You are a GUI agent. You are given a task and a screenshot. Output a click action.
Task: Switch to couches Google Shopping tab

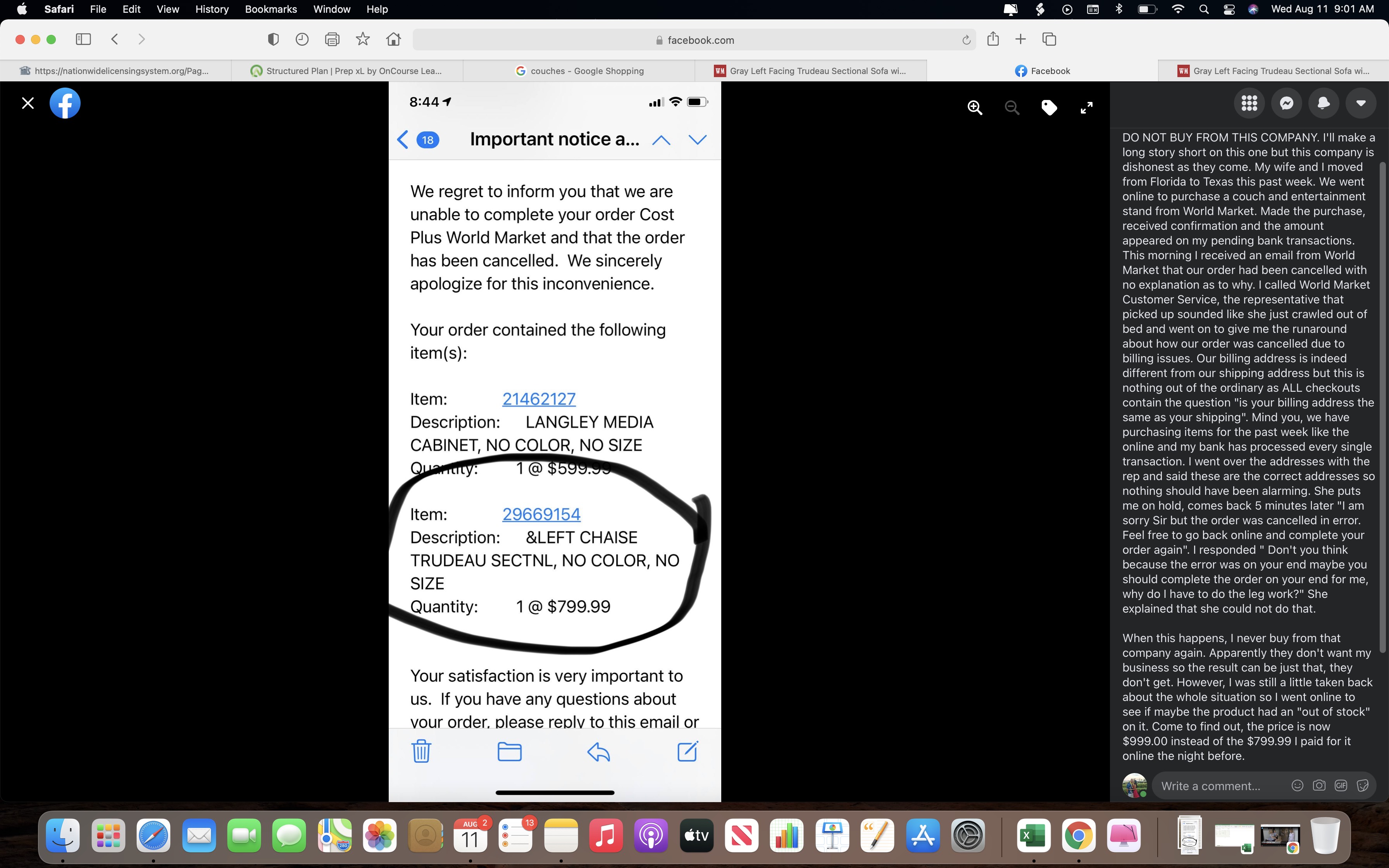579,71
